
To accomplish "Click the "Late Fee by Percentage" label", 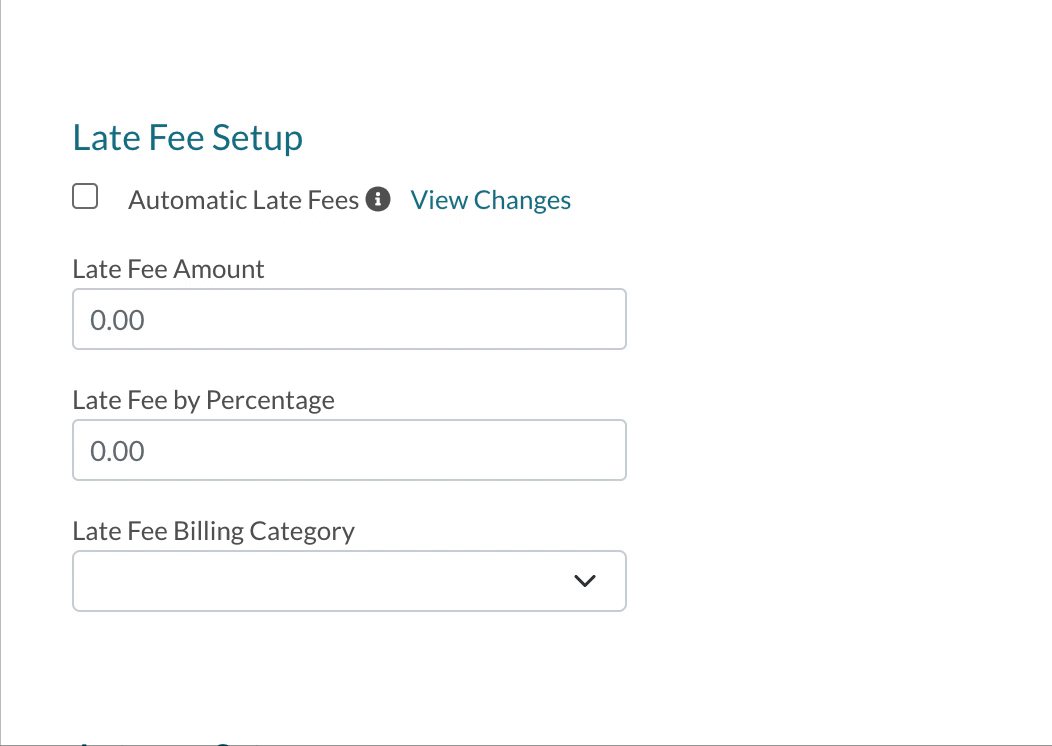I will (x=203, y=400).
